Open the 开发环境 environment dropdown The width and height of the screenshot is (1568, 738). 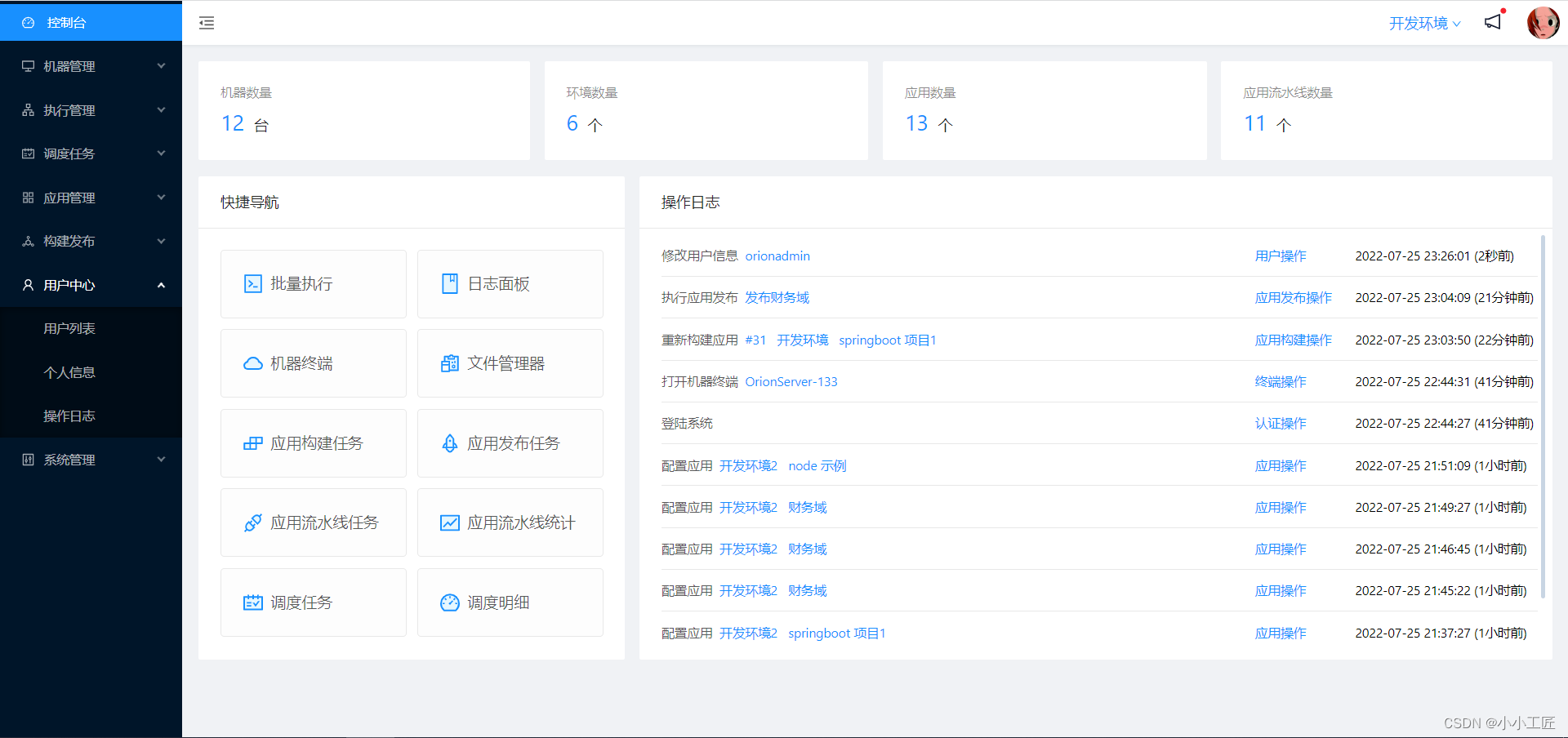click(1424, 23)
